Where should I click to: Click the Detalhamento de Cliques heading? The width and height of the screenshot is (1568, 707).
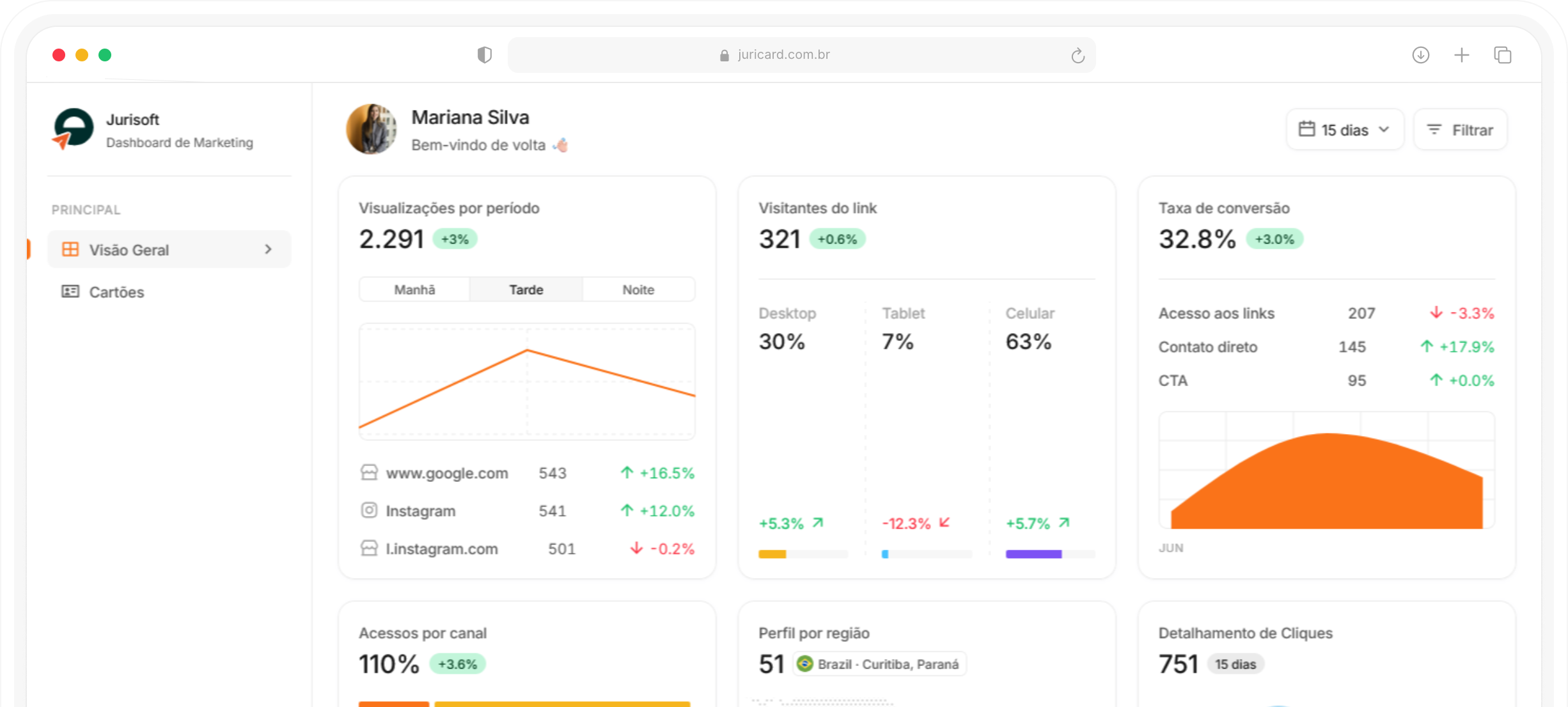click(1245, 633)
